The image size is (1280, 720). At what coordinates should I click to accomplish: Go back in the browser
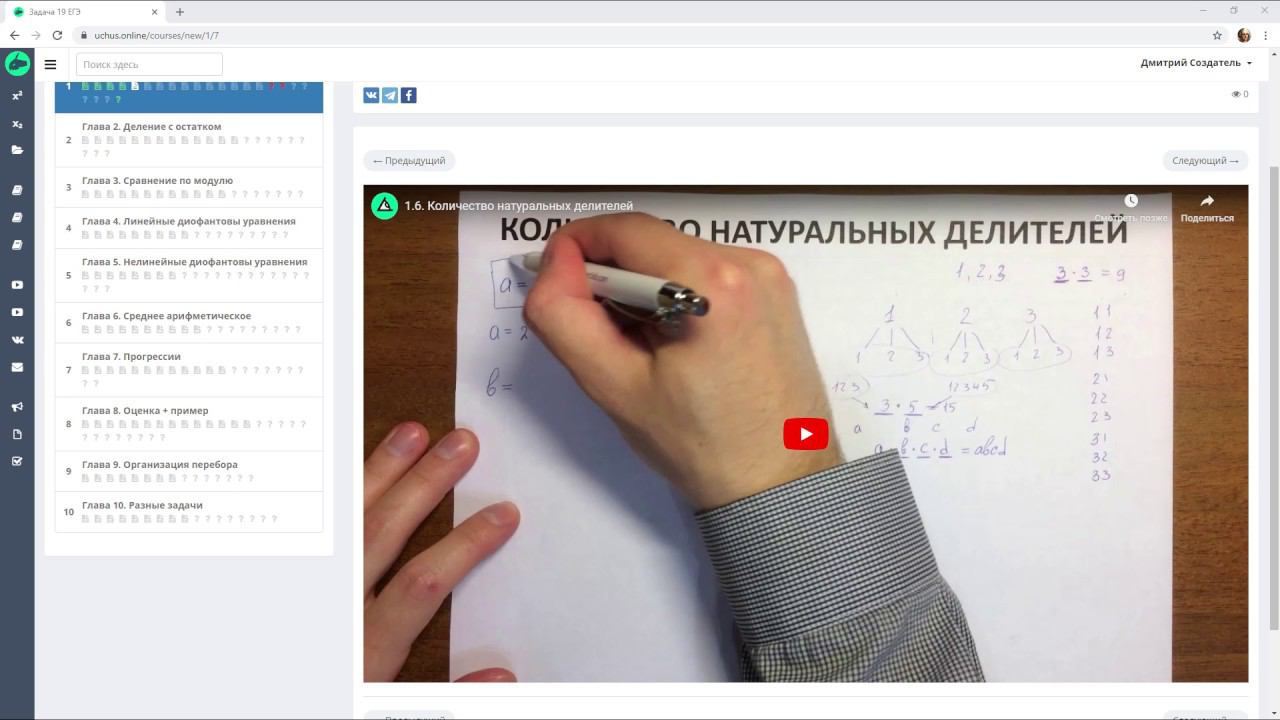(x=14, y=35)
